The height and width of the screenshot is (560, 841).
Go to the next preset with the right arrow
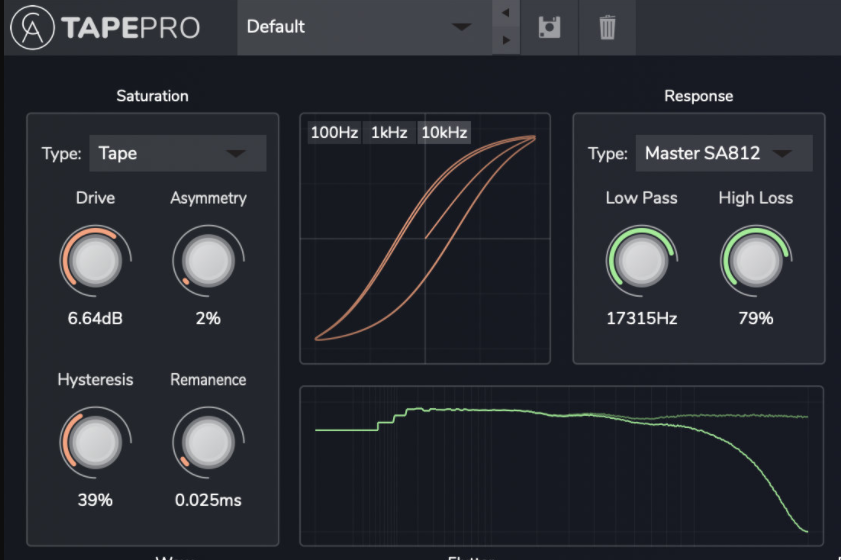pyautogui.click(x=506, y=40)
